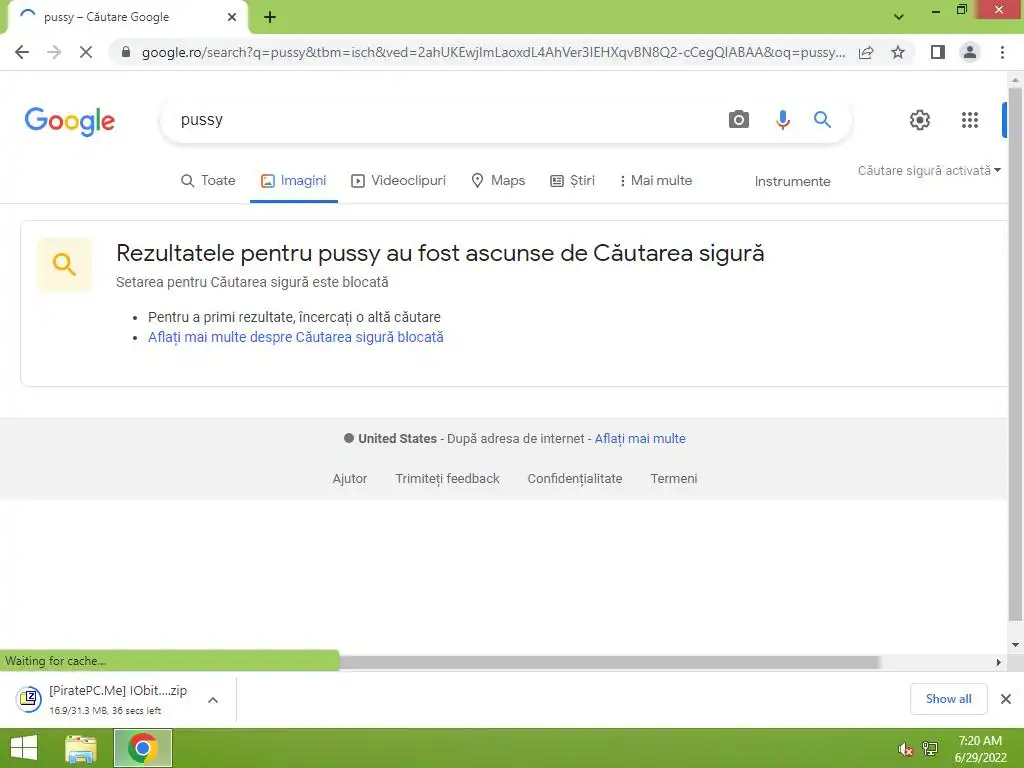Click the United States location text
Screen dimensions: 1024x768
pyautogui.click(x=397, y=439)
